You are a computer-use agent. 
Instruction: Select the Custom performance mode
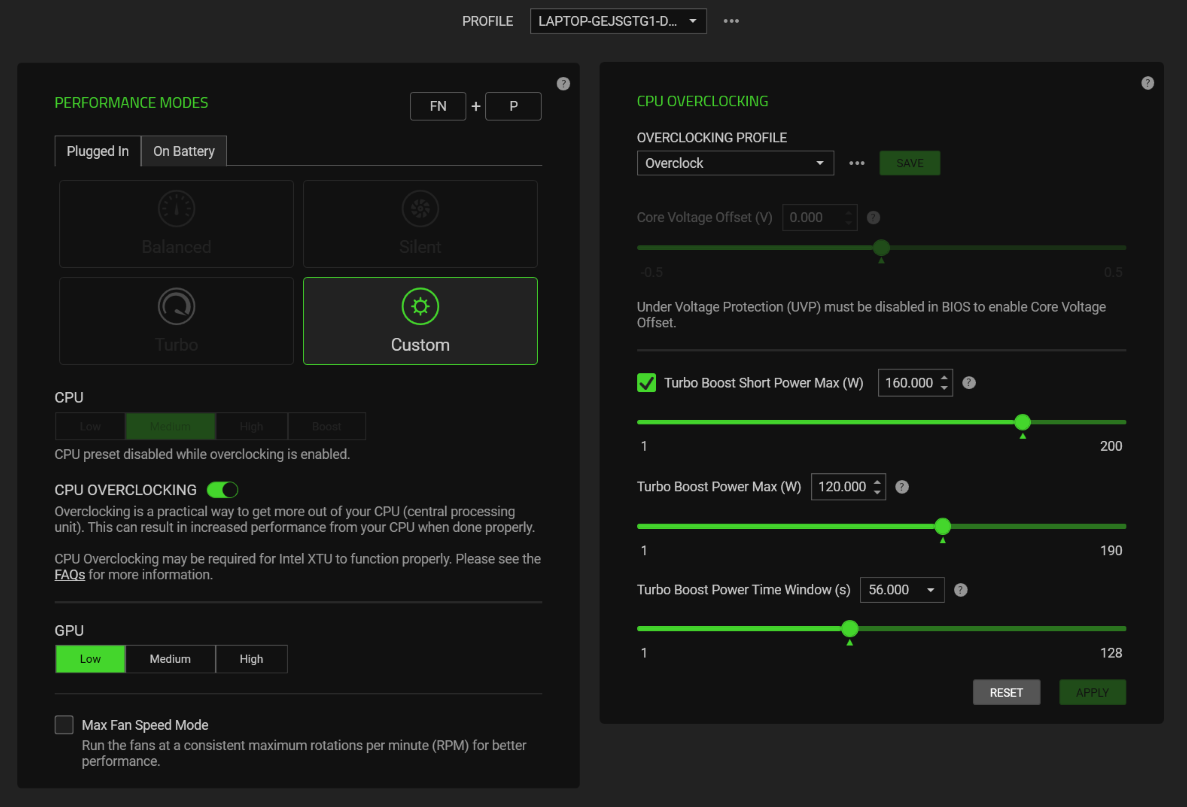[x=420, y=321]
